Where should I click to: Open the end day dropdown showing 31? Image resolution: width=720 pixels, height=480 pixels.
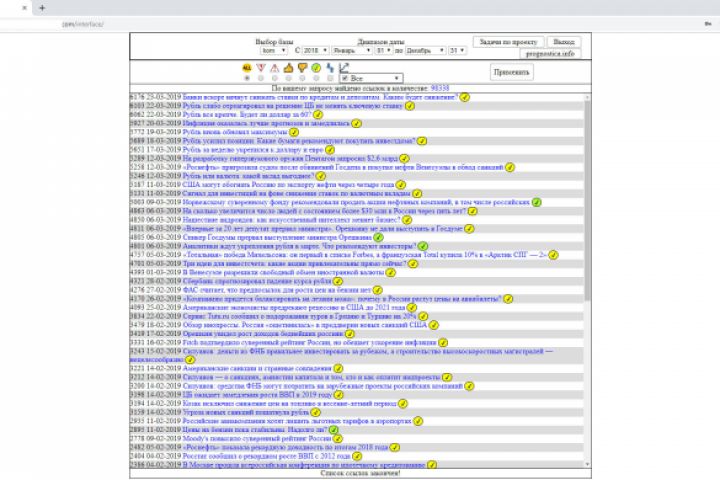coord(457,51)
